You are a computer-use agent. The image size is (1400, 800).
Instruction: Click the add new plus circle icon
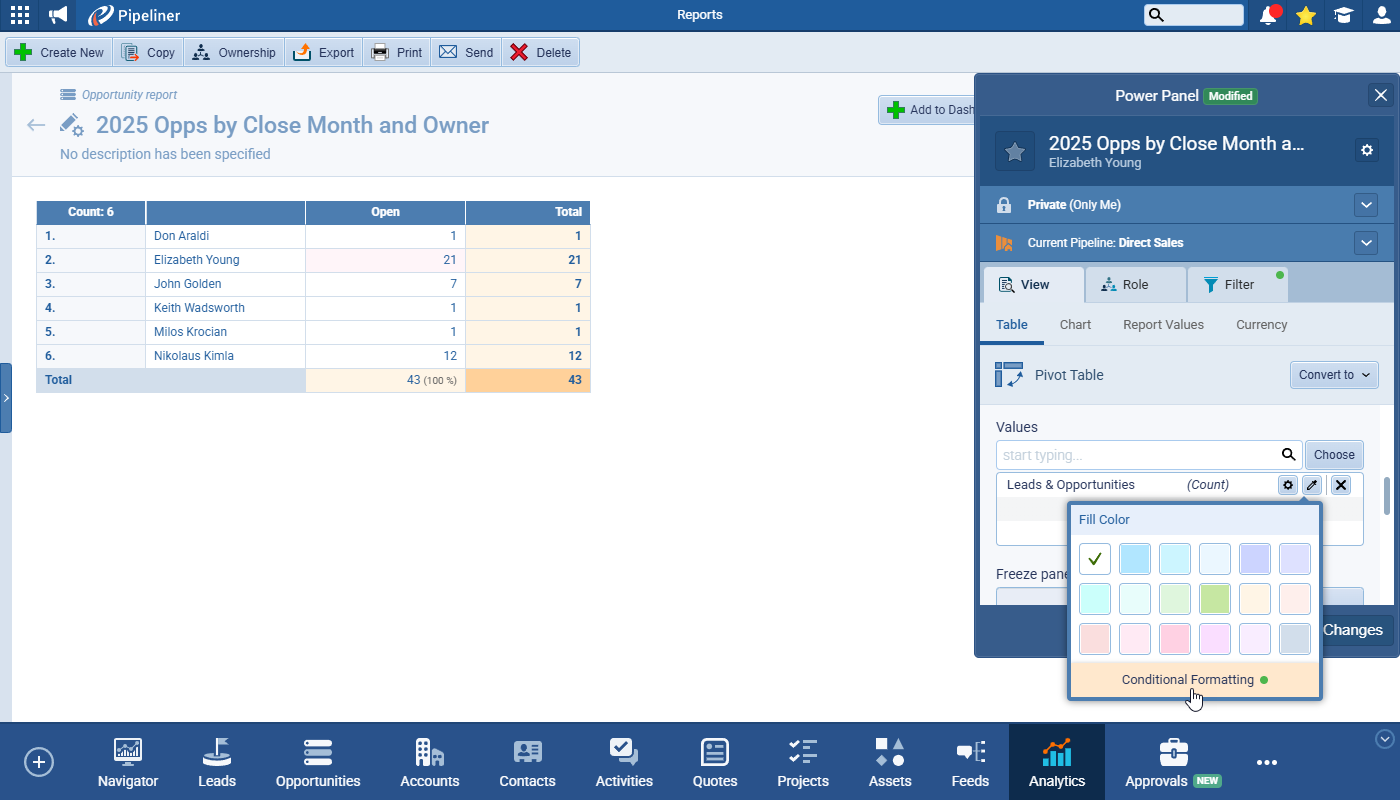pos(39,762)
